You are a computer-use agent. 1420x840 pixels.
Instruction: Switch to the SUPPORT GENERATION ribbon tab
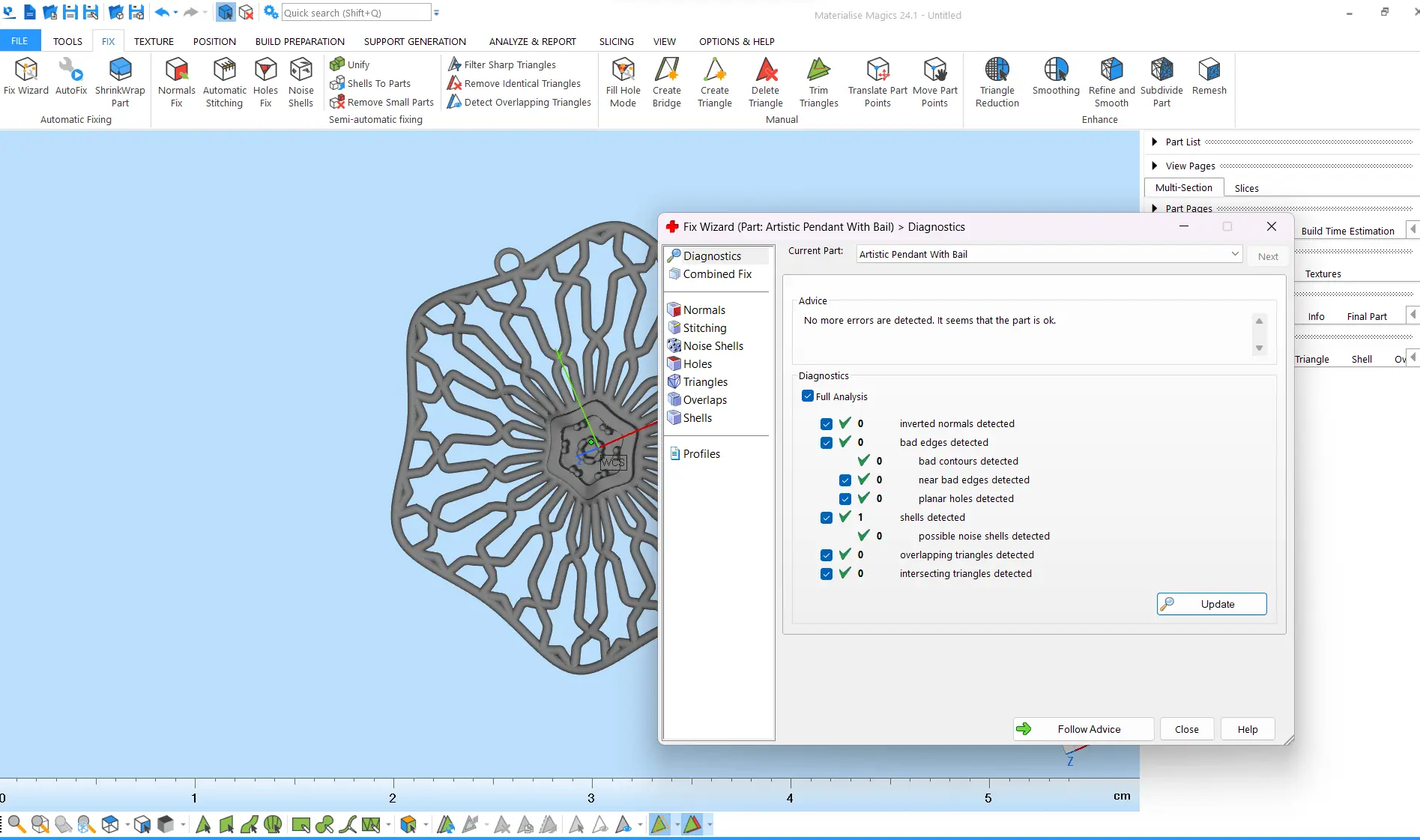(414, 41)
